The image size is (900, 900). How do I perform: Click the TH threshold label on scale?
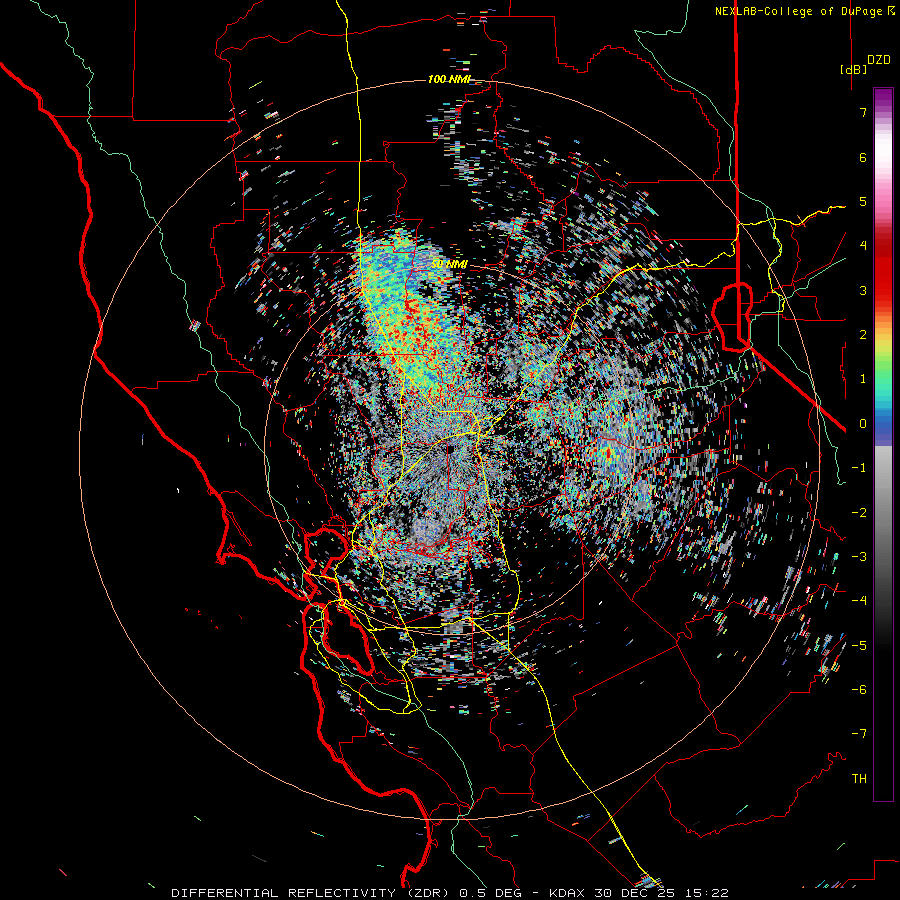859,779
